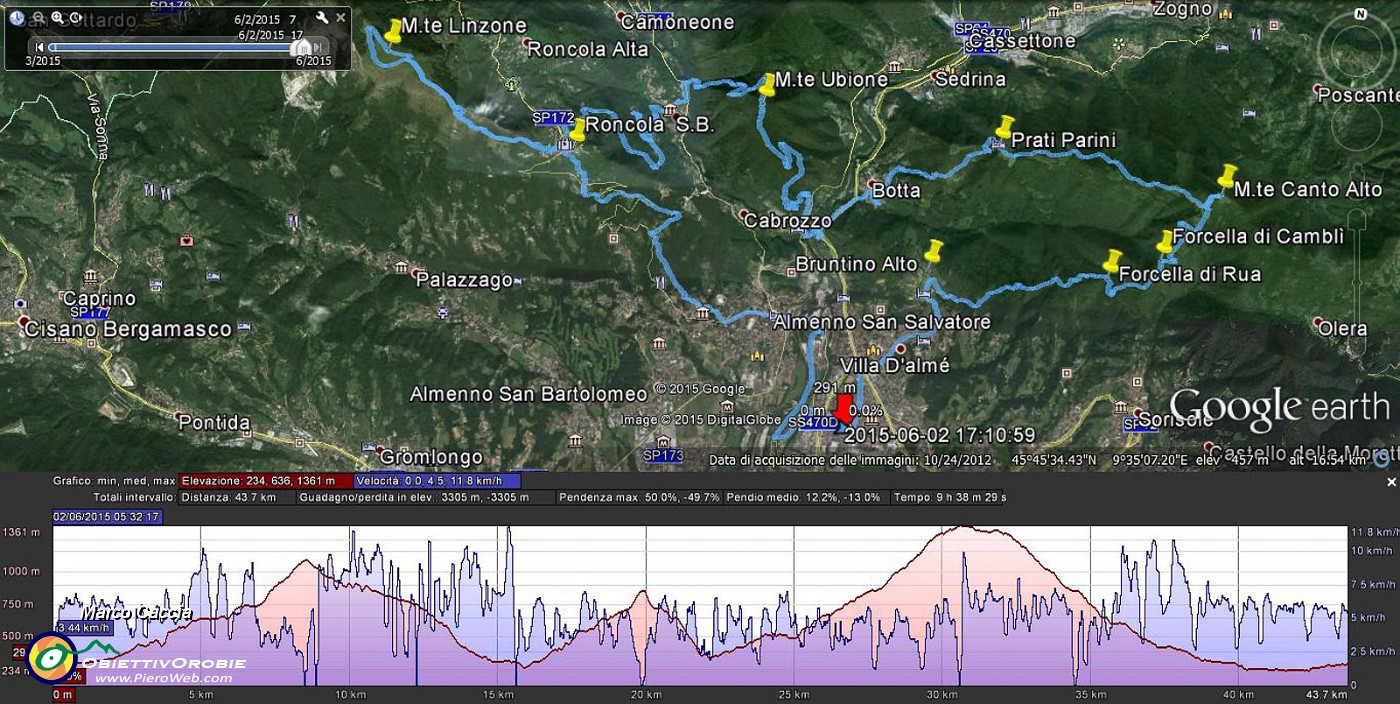This screenshot has width=1400, height=704.
Task: Step time slider forward to end
Action: click(x=319, y=47)
